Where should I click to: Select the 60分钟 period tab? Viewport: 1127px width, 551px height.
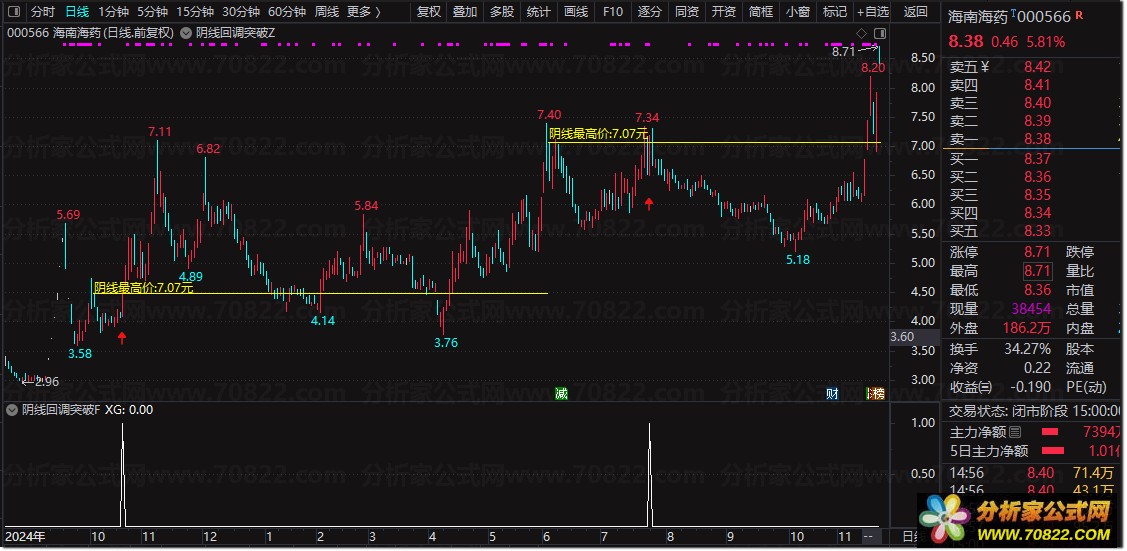click(287, 11)
